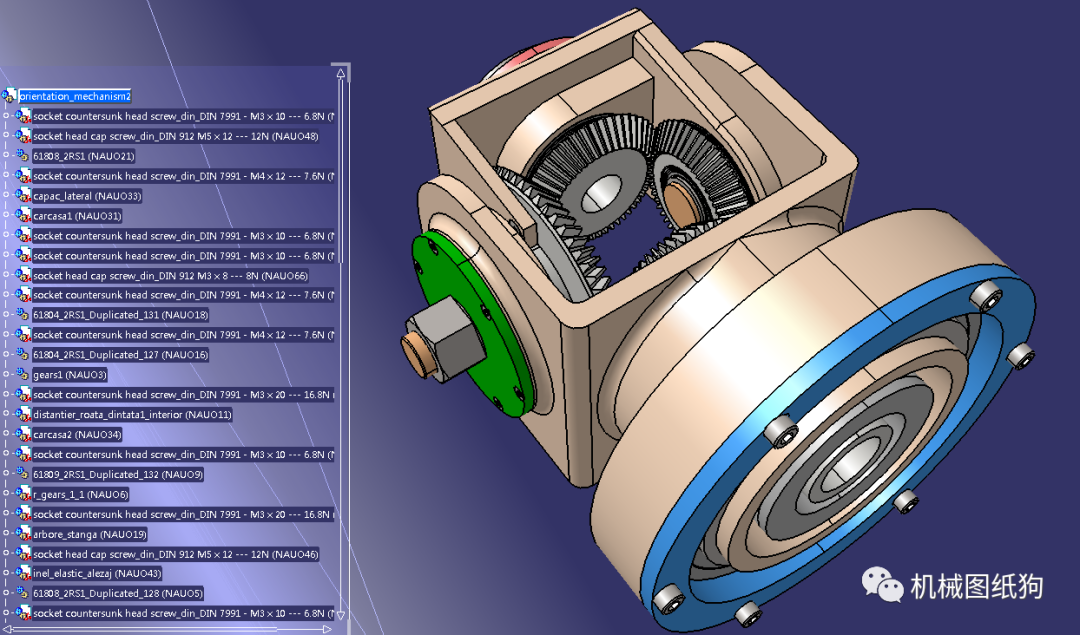
Task: Click the assembly icon of 61809_2RS1_Duplicated_132
Action: tap(23, 474)
